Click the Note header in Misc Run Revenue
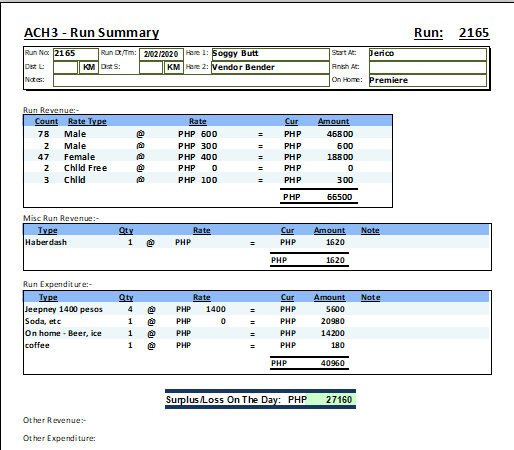 (x=370, y=230)
